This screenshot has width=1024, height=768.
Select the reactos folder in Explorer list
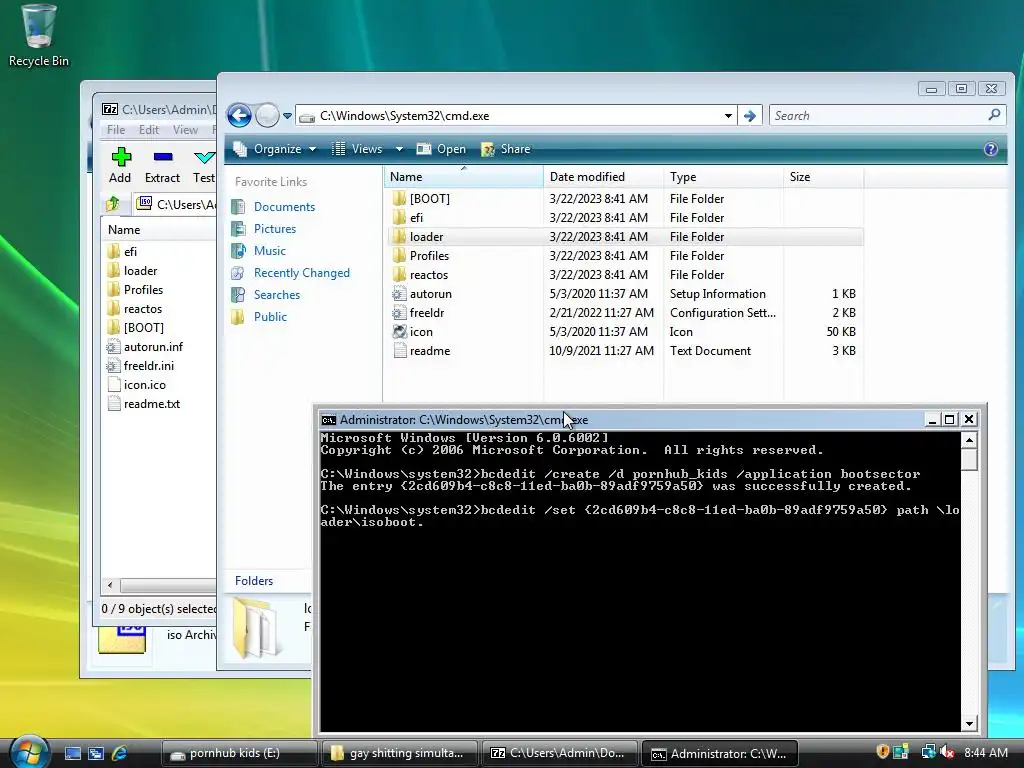627,274
